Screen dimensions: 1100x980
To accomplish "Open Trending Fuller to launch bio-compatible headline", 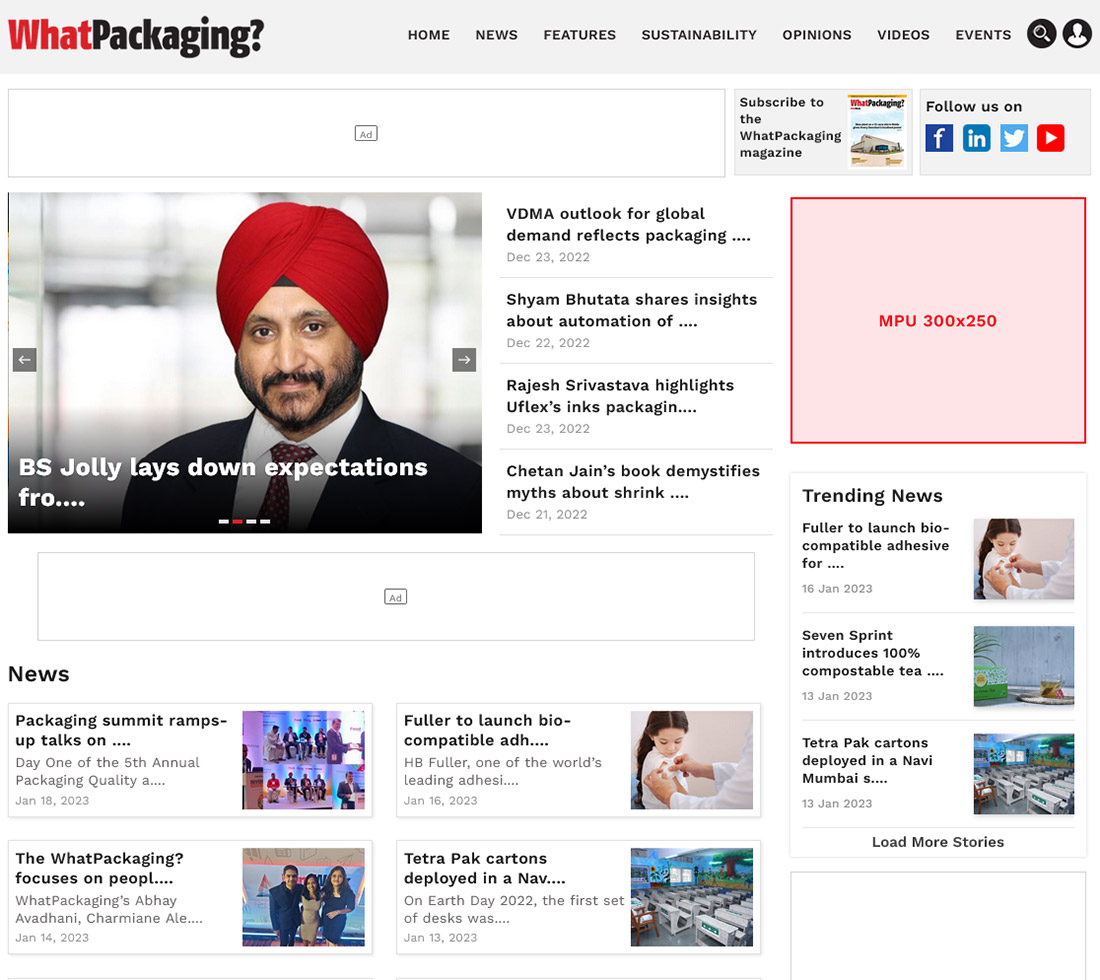I will 876,546.
